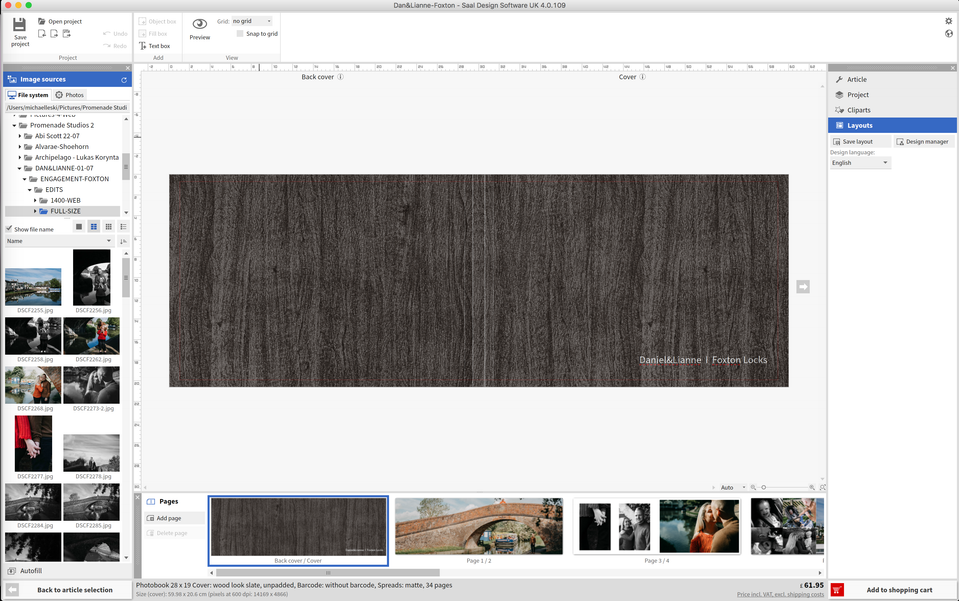Open the Preview eye icon

coord(199,24)
